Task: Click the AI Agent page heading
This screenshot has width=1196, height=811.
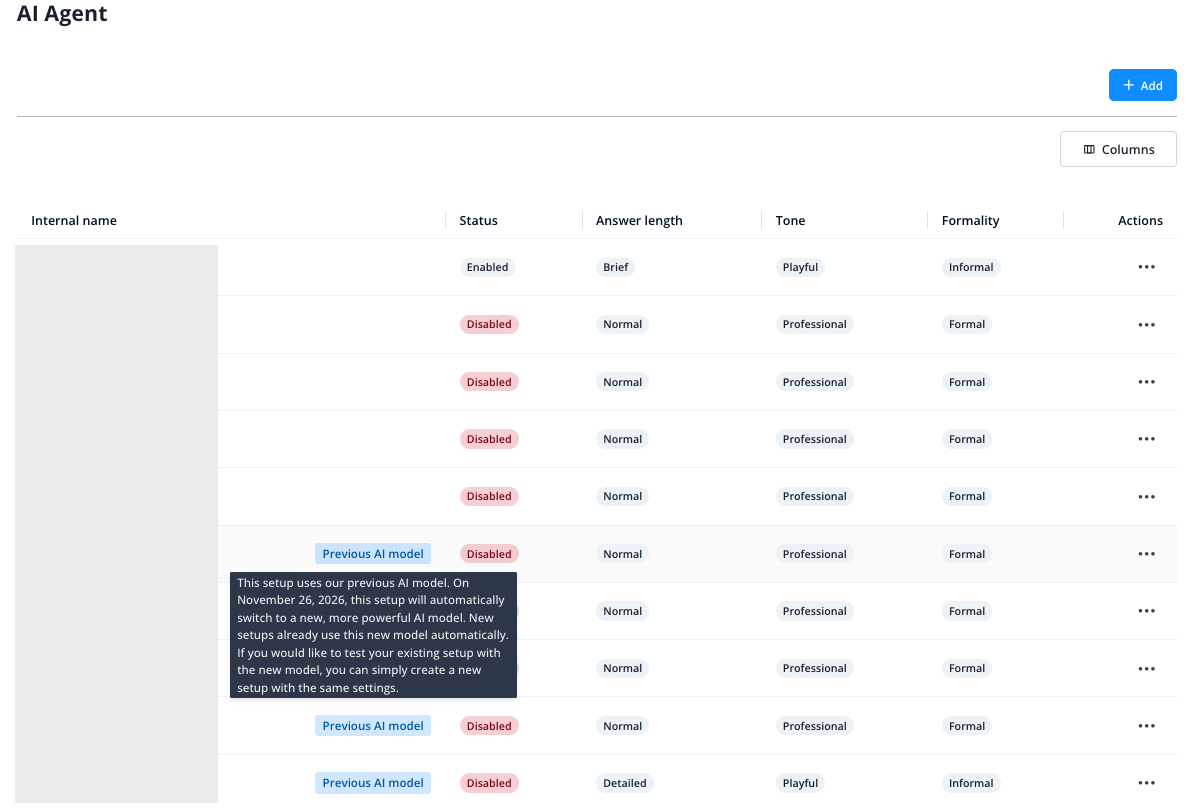Action: pos(62,14)
